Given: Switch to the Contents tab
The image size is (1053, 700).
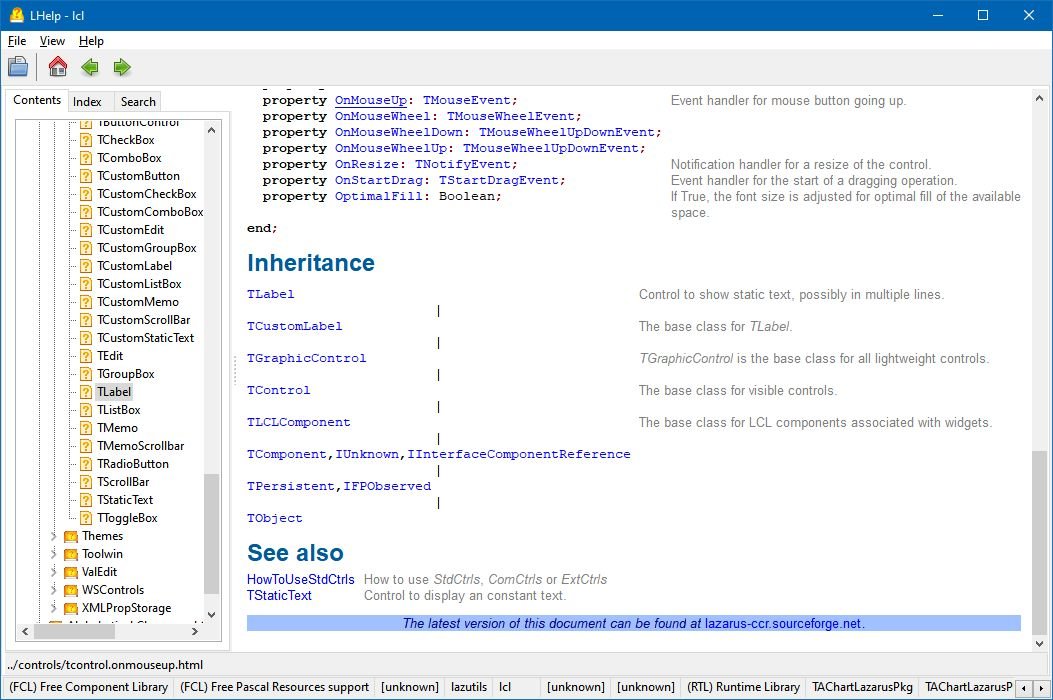Looking at the screenshot, I should point(37,100).
